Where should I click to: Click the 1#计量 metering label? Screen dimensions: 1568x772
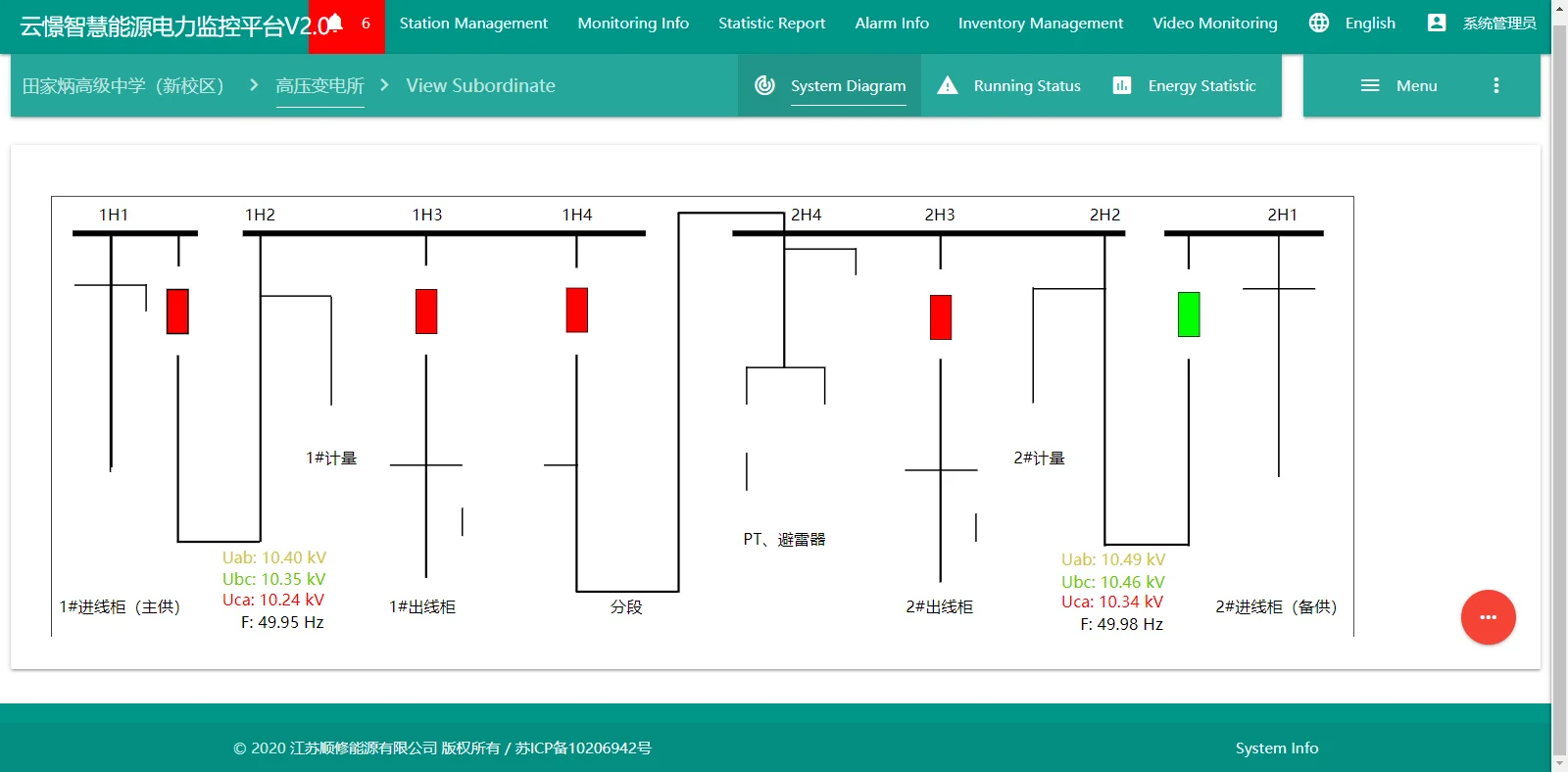coord(331,458)
